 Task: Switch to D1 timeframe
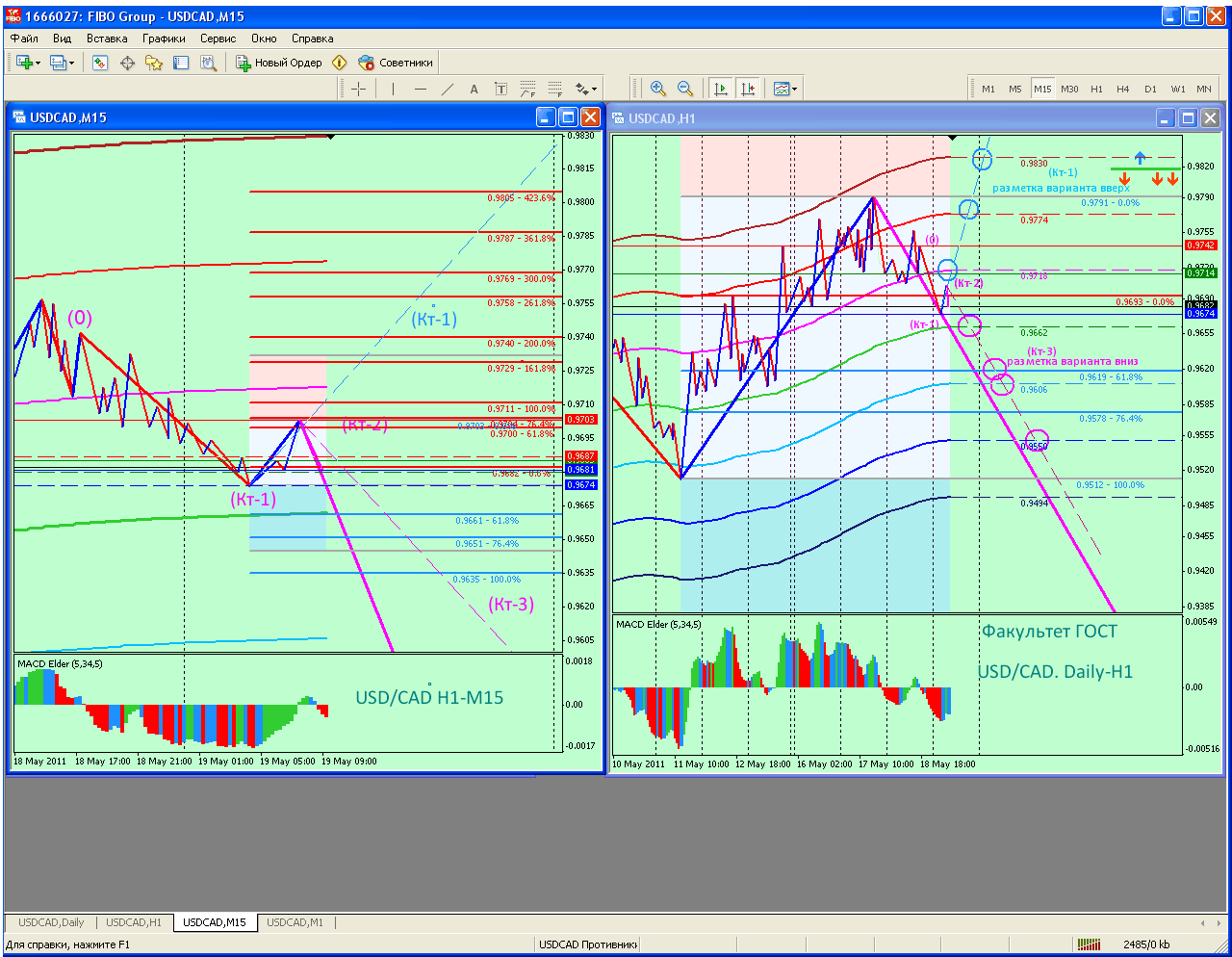click(1150, 89)
